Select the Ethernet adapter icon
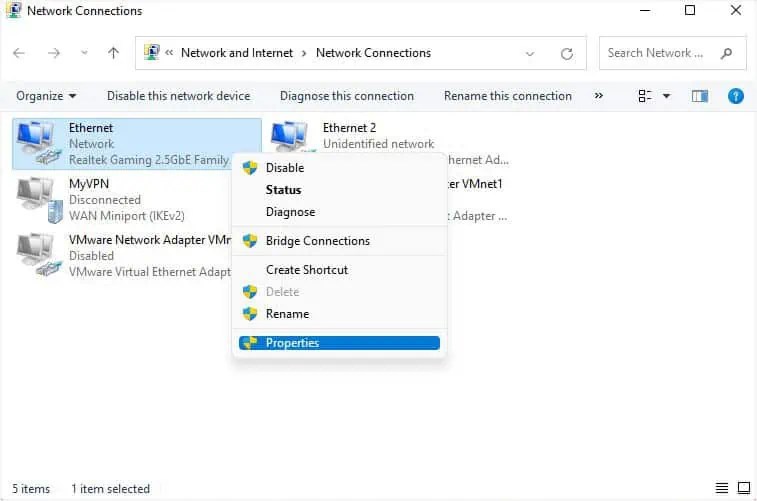The image size is (757, 501). pos(39,143)
